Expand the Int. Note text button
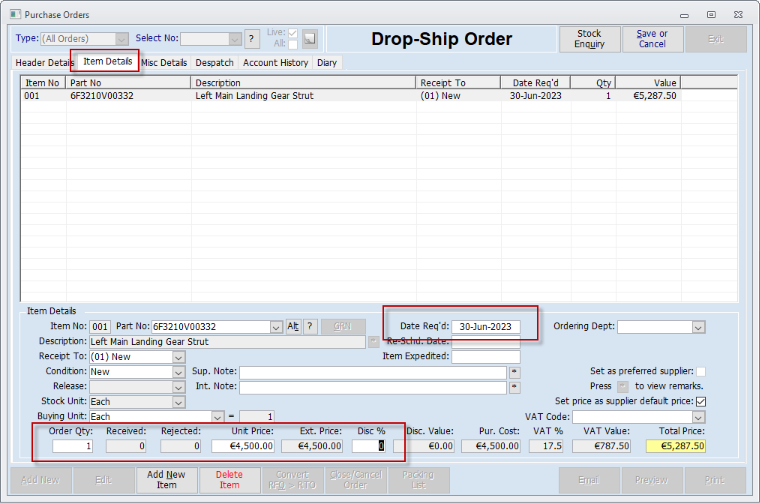The width and height of the screenshot is (760, 503). coord(515,387)
